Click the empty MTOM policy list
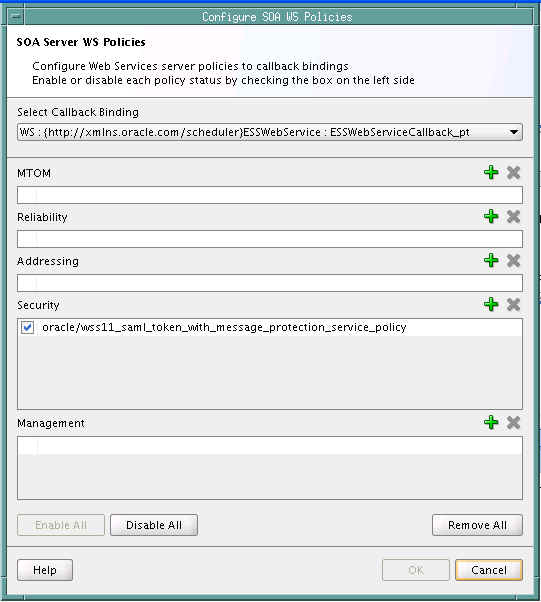 click(270, 195)
